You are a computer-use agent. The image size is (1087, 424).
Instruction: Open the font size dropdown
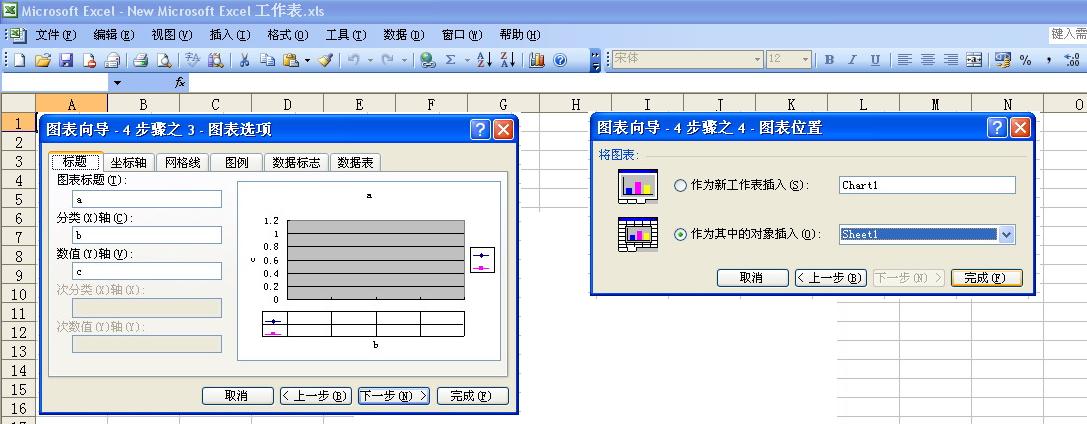[805, 60]
